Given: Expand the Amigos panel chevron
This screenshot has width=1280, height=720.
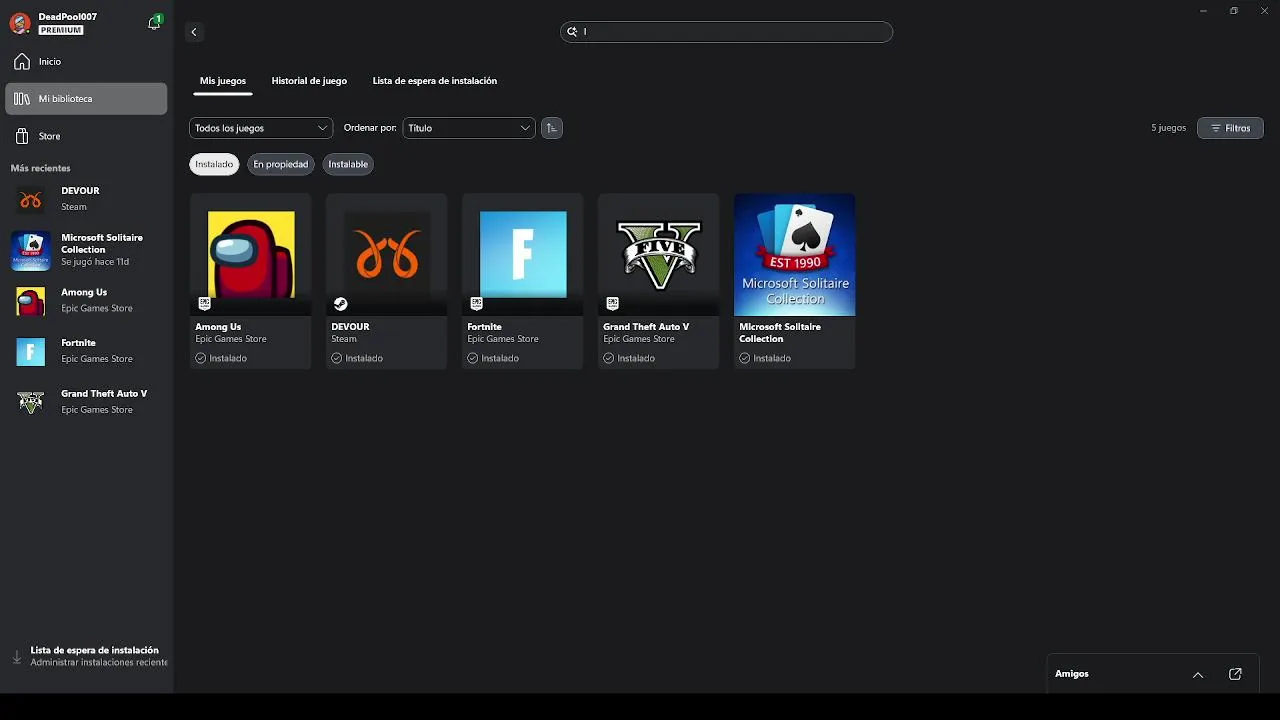Looking at the screenshot, I should (1198, 674).
